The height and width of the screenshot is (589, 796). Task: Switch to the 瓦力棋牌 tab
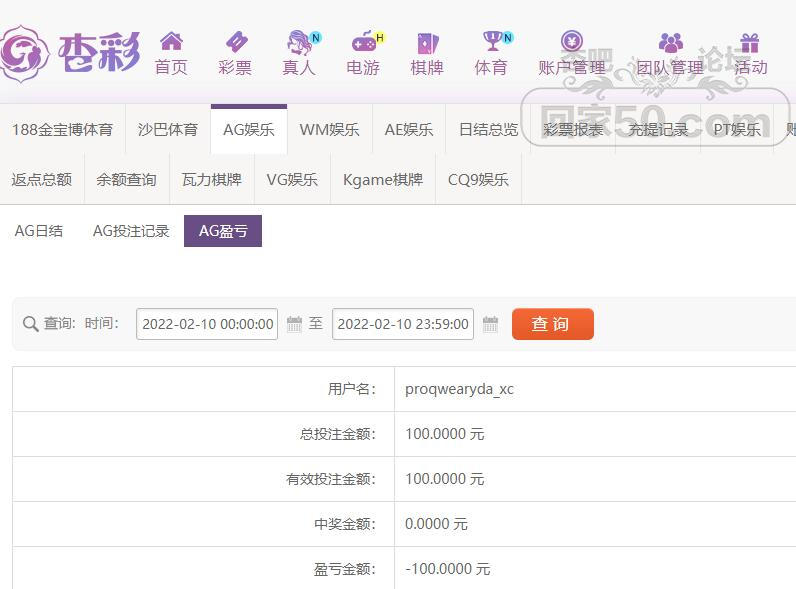(x=212, y=179)
